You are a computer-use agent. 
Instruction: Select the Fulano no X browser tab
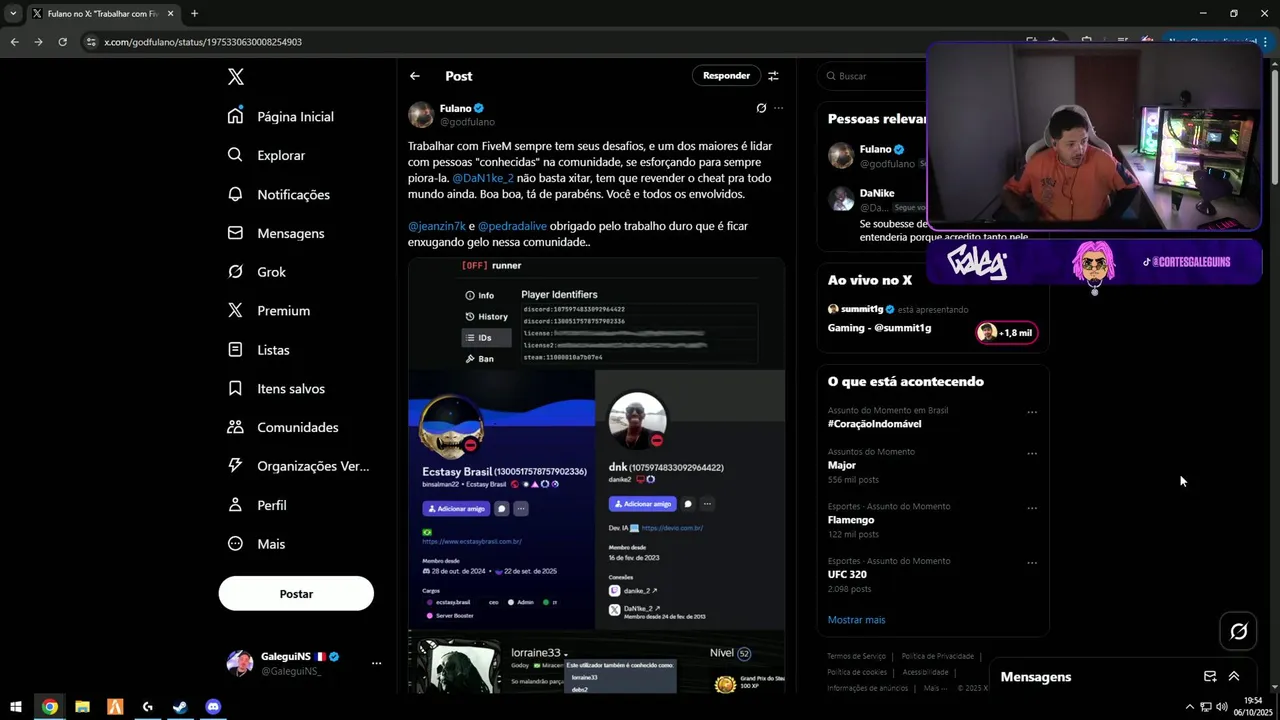click(103, 14)
